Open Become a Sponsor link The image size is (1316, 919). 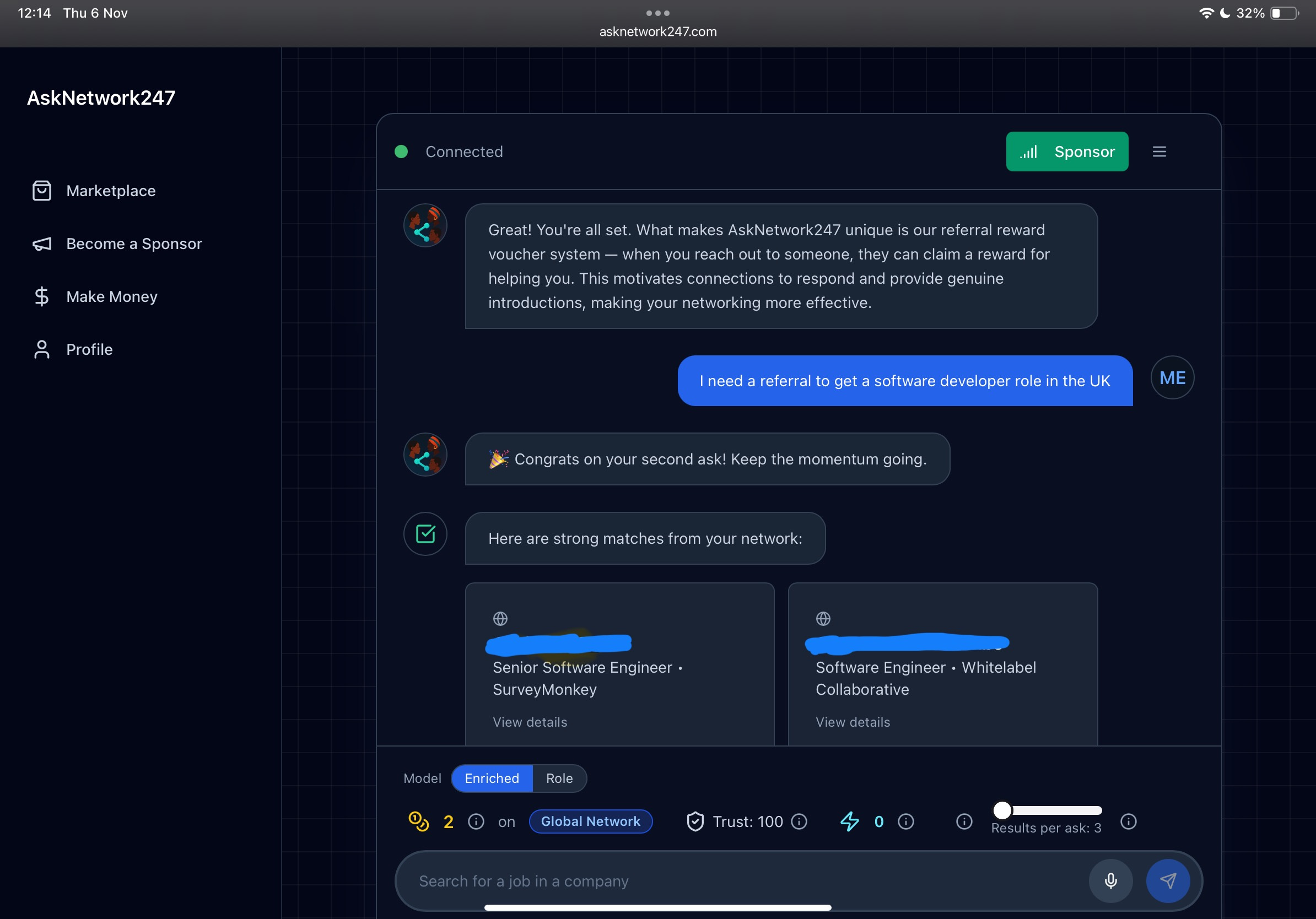point(134,244)
